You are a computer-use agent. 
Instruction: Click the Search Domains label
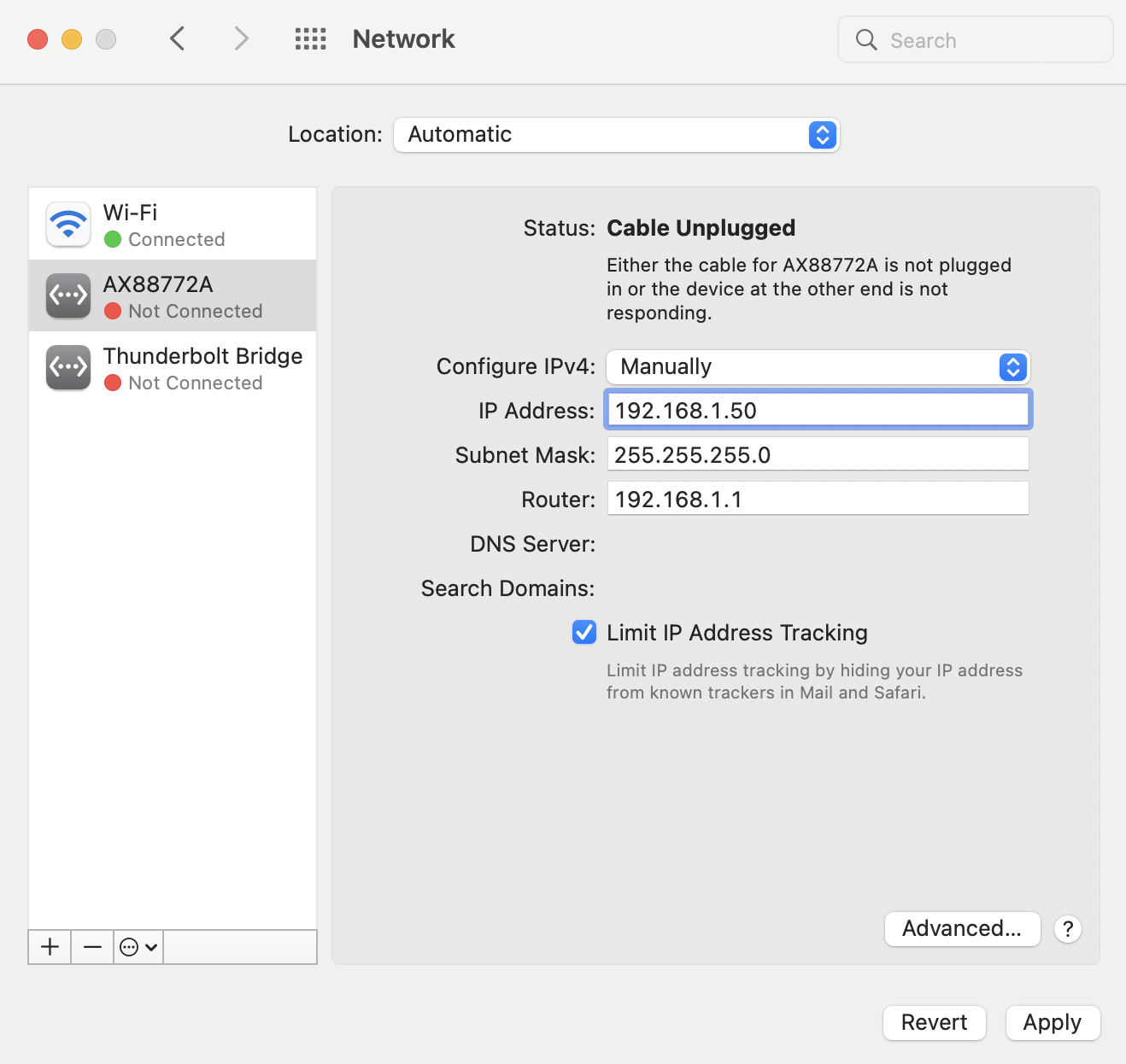click(507, 588)
